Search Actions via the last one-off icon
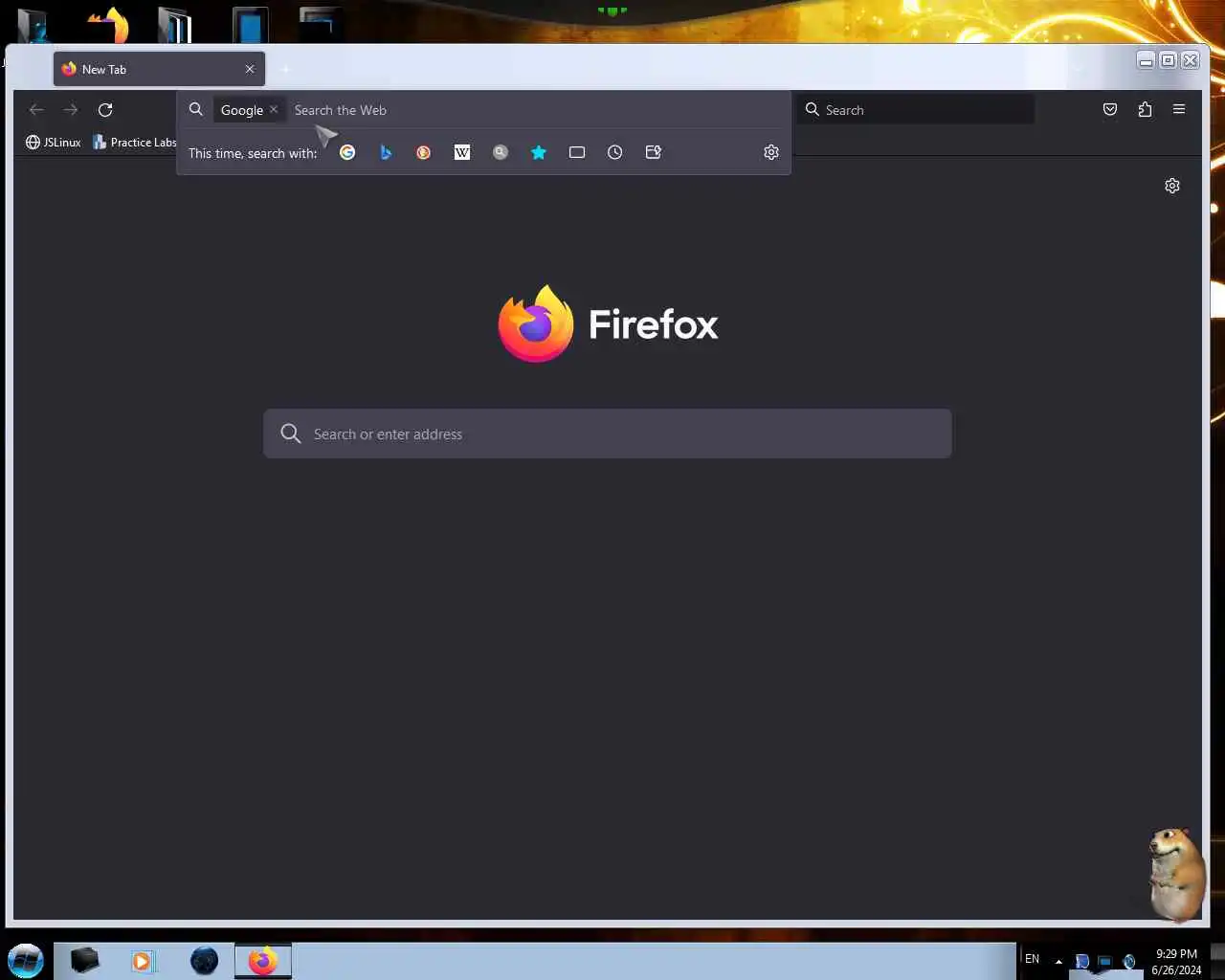Viewport: 1225px width, 980px height. point(654,152)
